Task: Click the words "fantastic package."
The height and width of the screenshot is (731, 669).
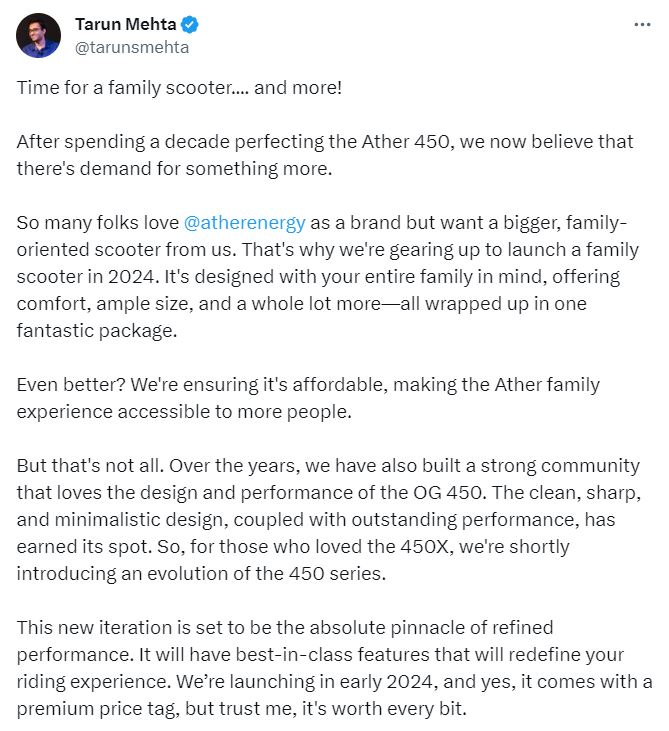Action: [97, 331]
